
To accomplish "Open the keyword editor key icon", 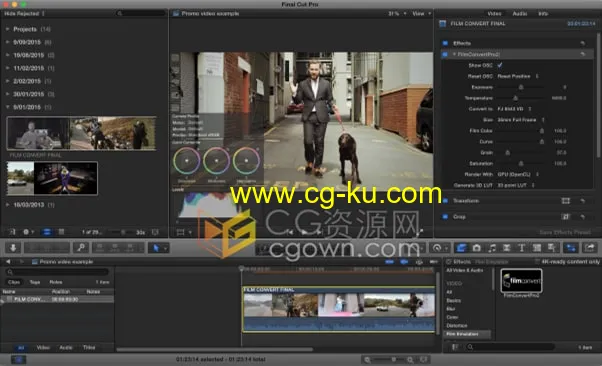I will (81, 248).
